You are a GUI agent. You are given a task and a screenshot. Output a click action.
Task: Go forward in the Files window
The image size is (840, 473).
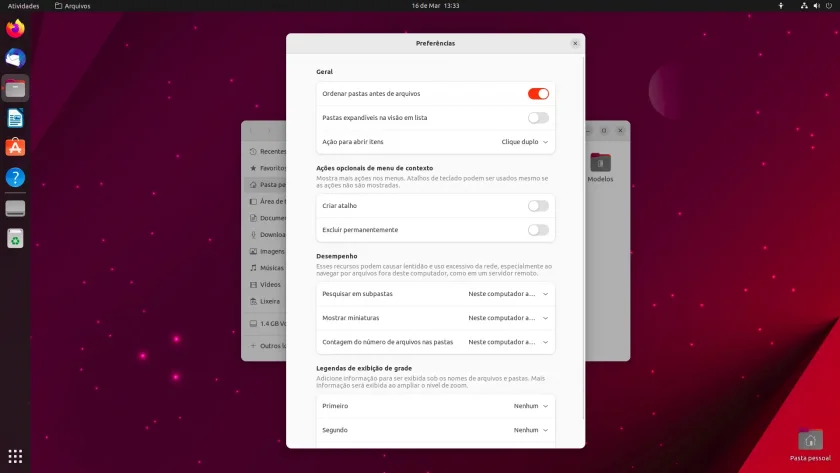pyautogui.click(x=269, y=131)
